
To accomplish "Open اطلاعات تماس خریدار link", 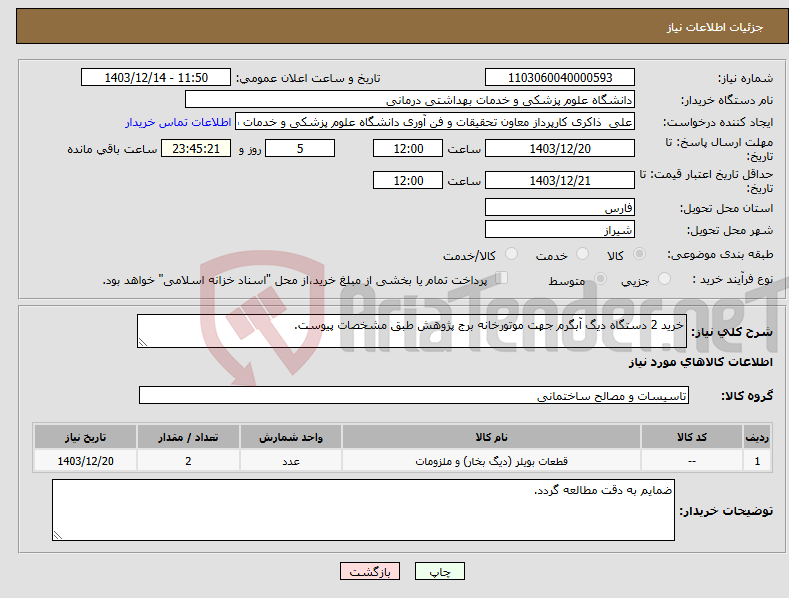I will pos(178,122).
